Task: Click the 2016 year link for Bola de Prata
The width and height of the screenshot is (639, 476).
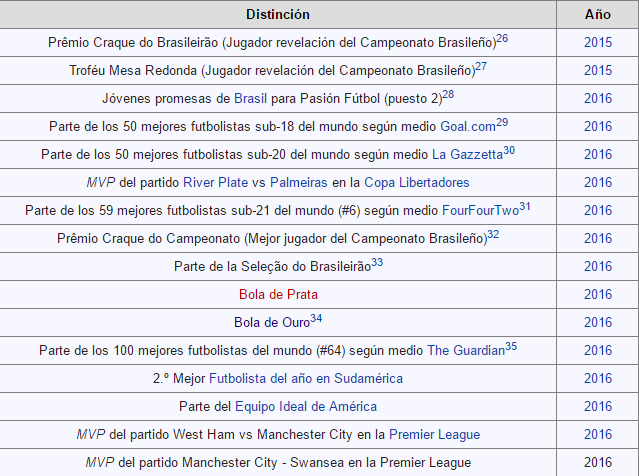Action: pyautogui.click(x=598, y=295)
